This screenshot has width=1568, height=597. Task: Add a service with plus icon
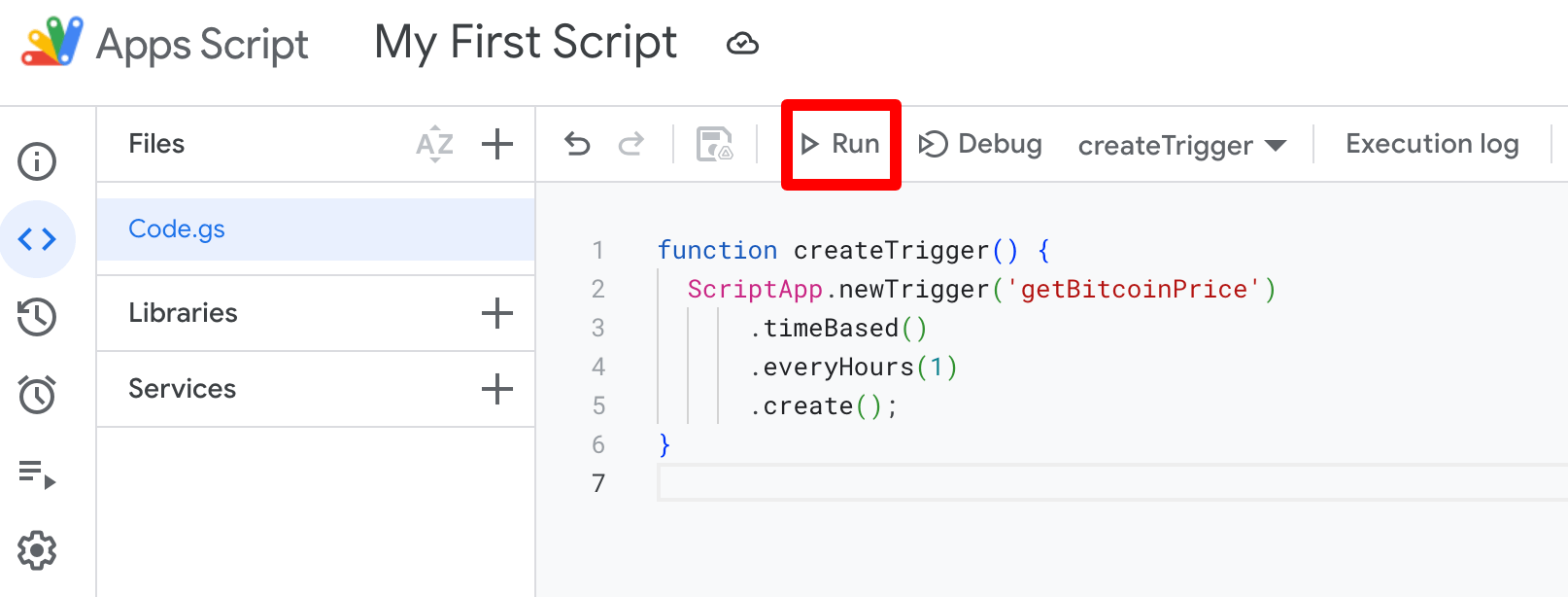pyautogui.click(x=497, y=389)
